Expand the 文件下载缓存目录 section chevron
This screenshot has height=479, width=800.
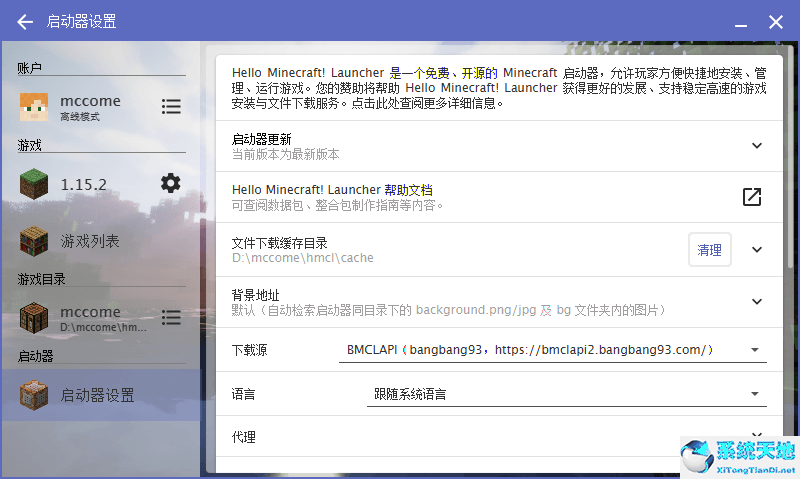pyautogui.click(x=757, y=249)
